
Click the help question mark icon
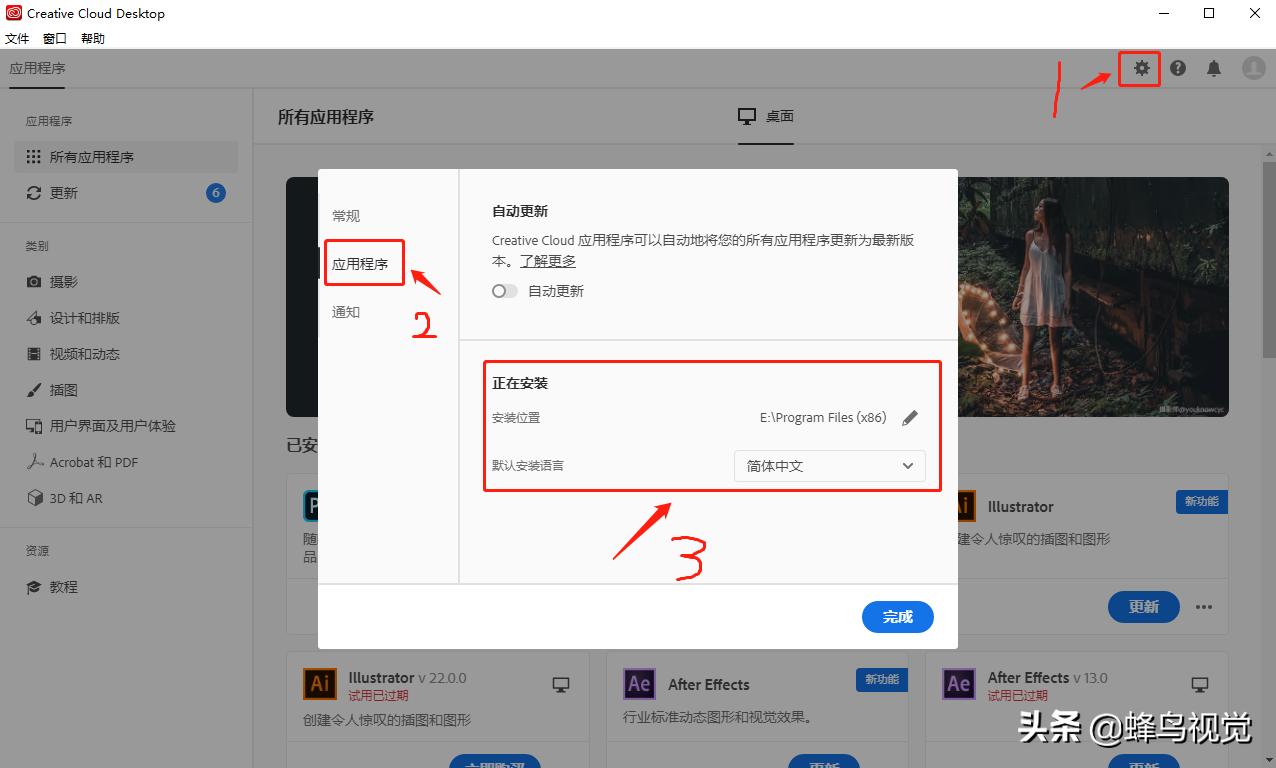point(1177,68)
